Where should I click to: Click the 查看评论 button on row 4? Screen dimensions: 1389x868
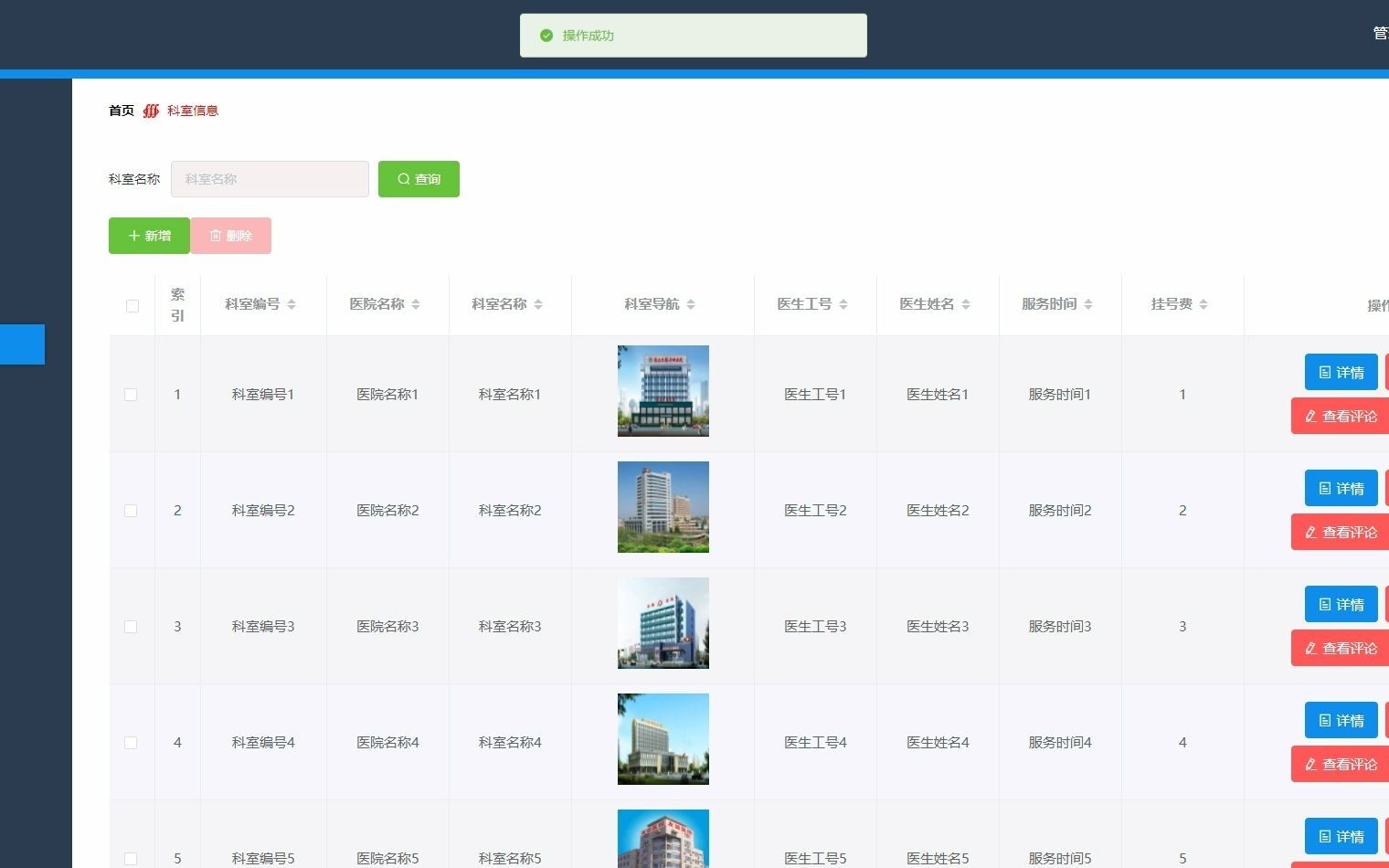click(1340, 764)
